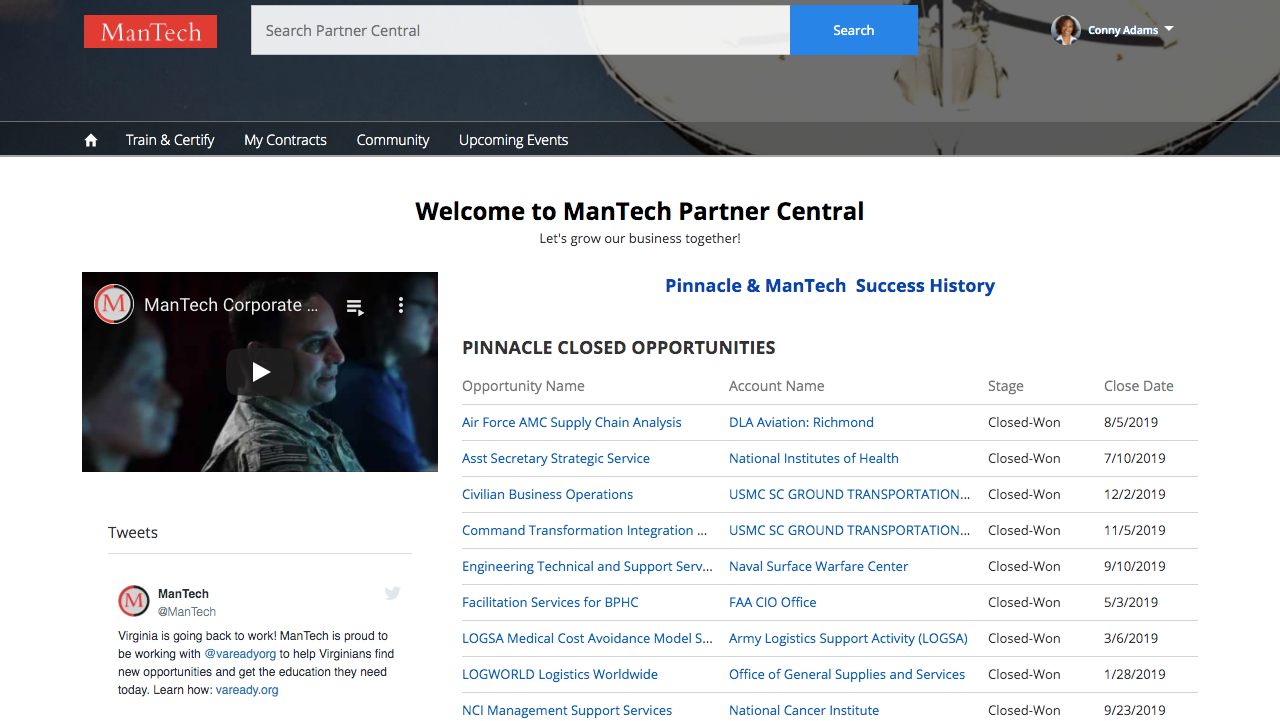Open the video playlist queue icon
The width and height of the screenshot is (1280, 721).
pyautogui.click(x=355, y=306)
